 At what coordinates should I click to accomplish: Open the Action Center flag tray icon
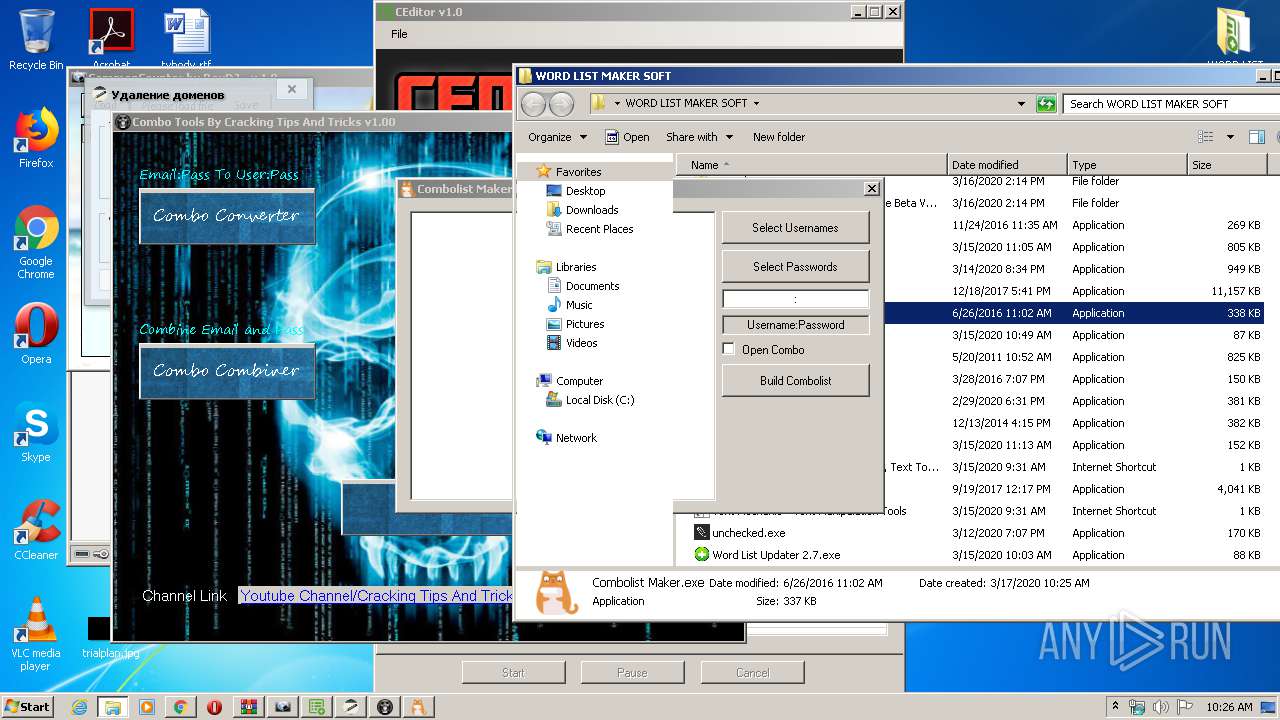coord(1184,707)
